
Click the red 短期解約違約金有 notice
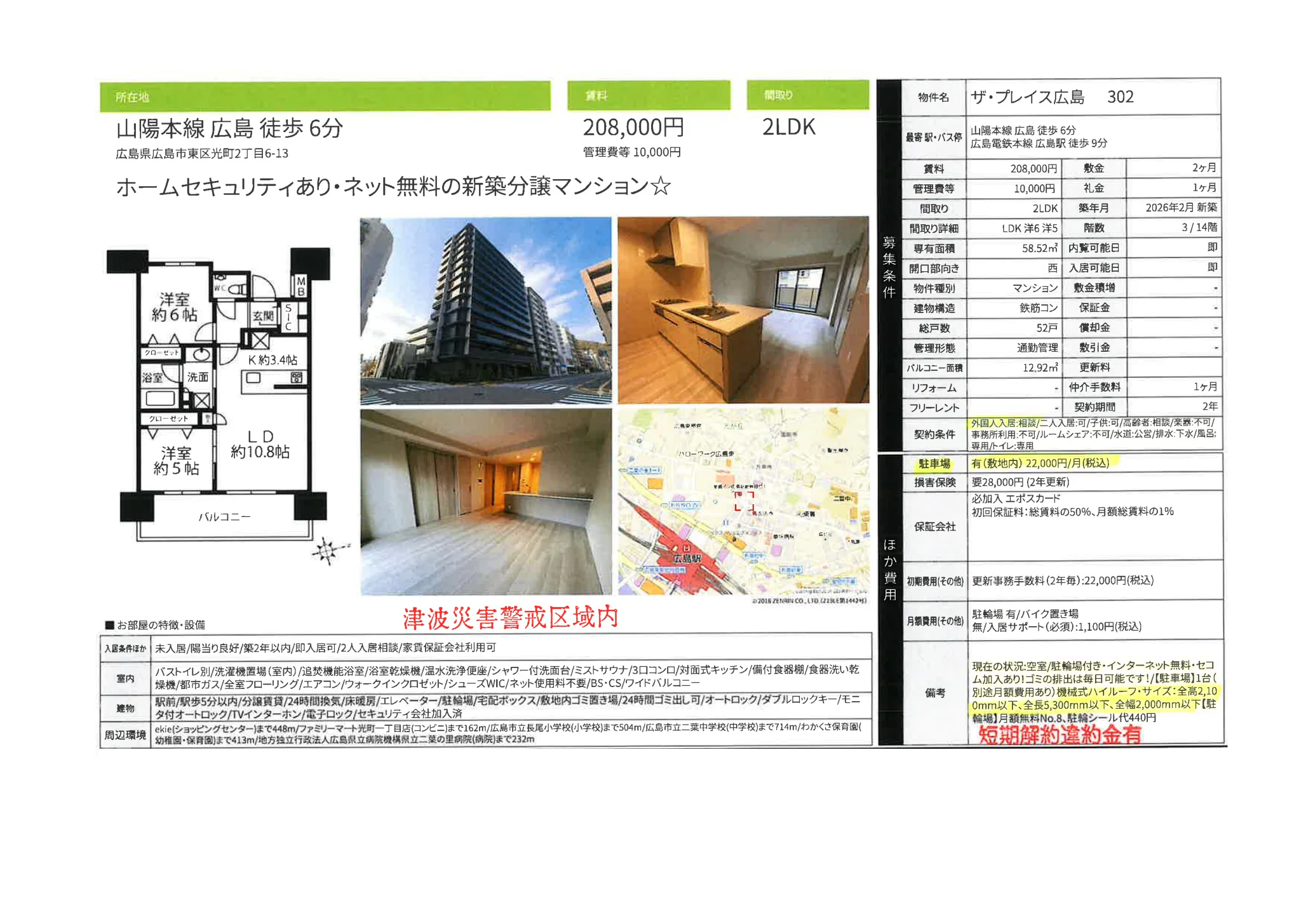(1059, 735)
